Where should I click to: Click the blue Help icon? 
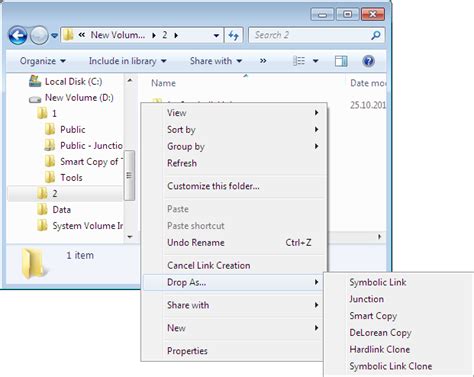coord(368,61)
